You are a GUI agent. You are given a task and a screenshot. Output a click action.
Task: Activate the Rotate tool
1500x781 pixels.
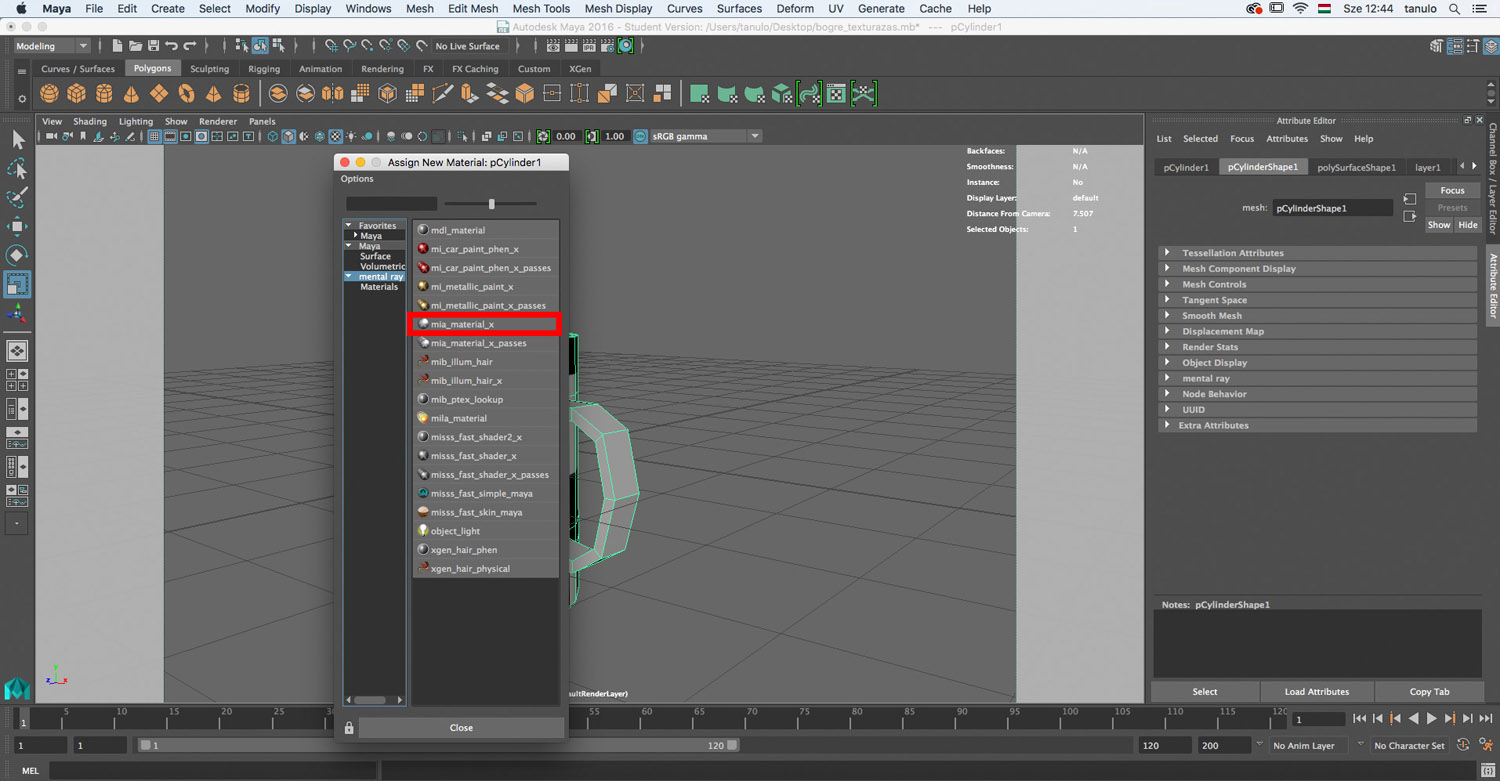(17, 255)
